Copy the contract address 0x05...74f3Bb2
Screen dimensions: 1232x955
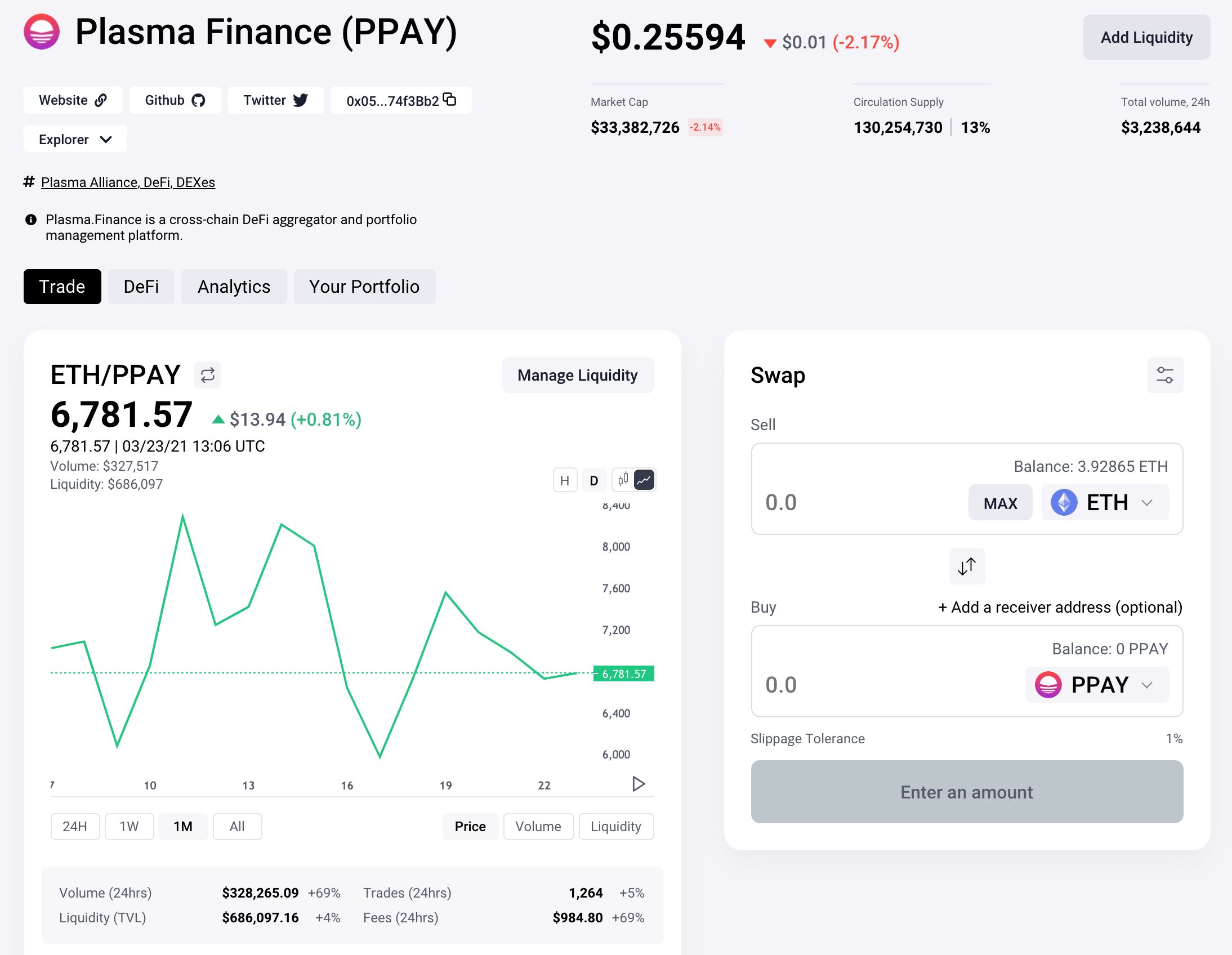coord(449,100)
